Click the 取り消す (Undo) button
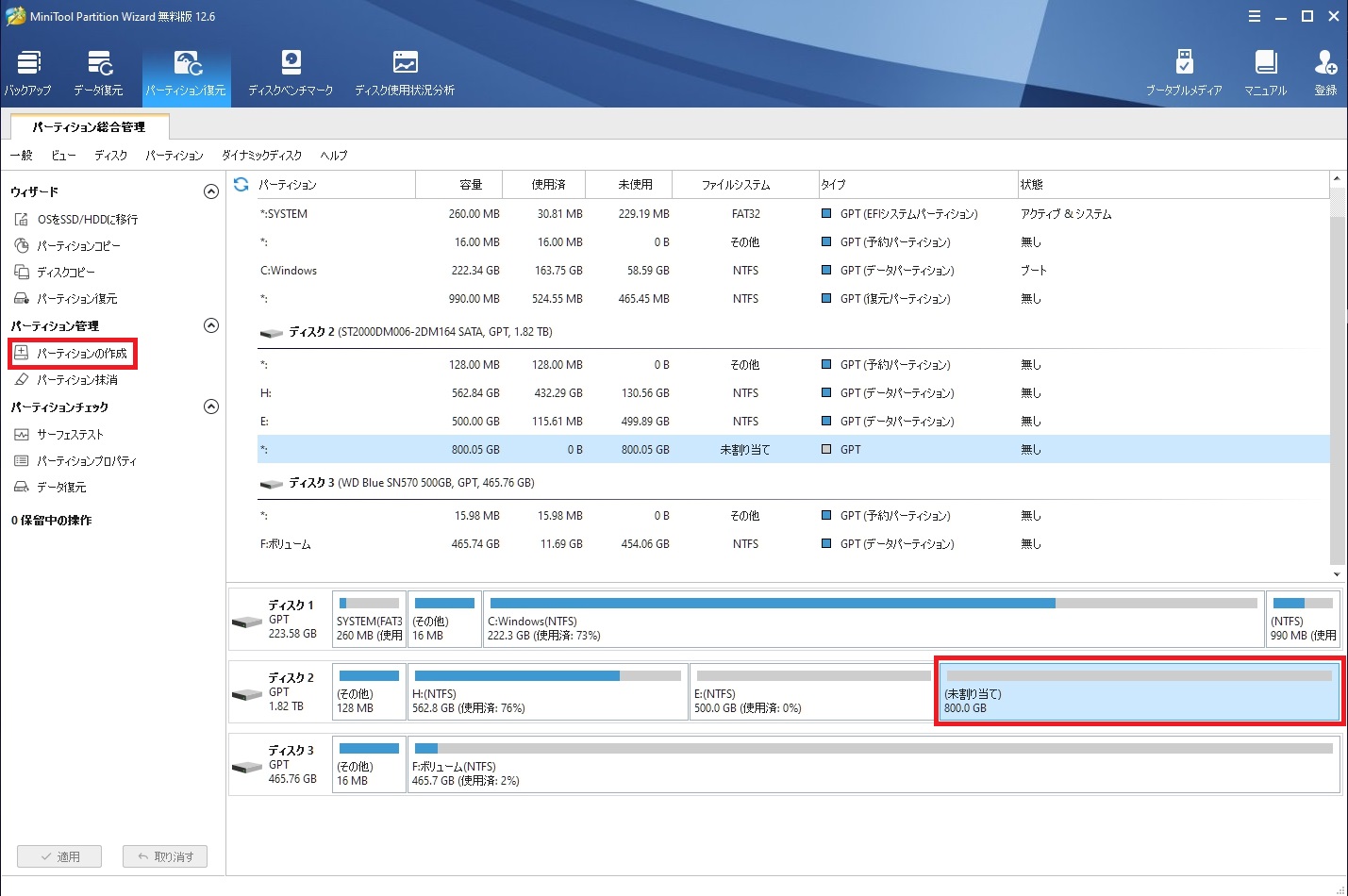Screen dimensions: 1348x896 (165, 856)
